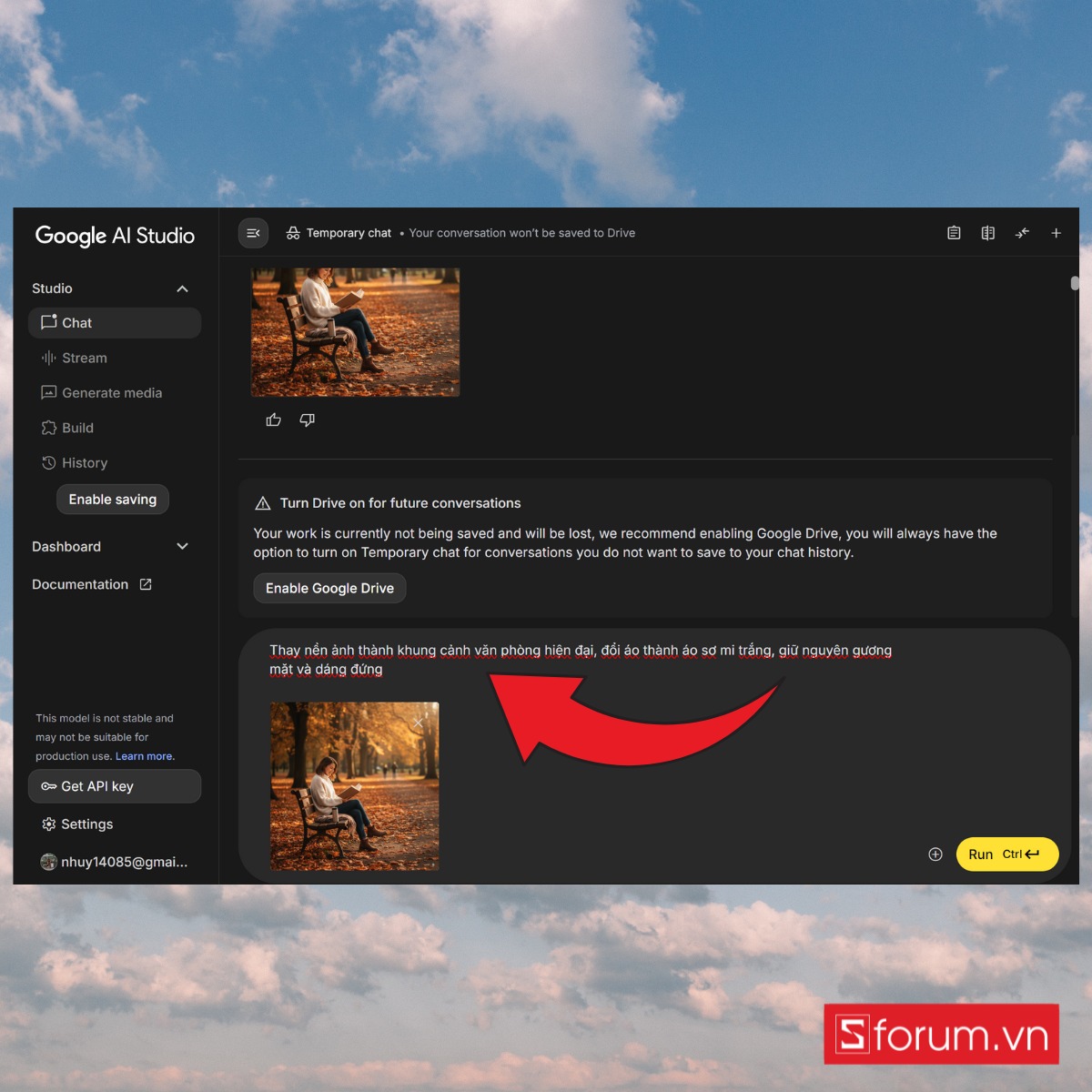Click the prompt text input field
The image size is (1092, 1092).
click(x=582, y=660)
